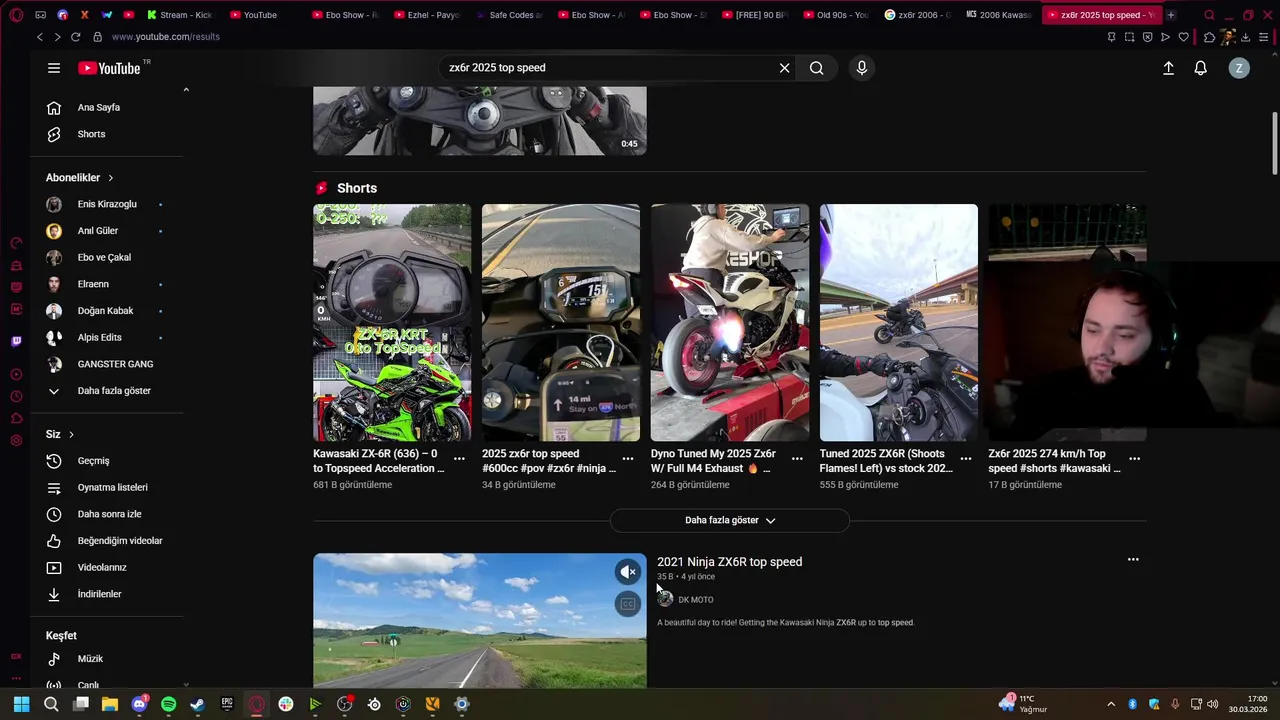Image resolution: width=1280 pixels, height=720 pixels.
Task: Open 2021 Ninja ZX6R top speed title
Action: [729, 562]
